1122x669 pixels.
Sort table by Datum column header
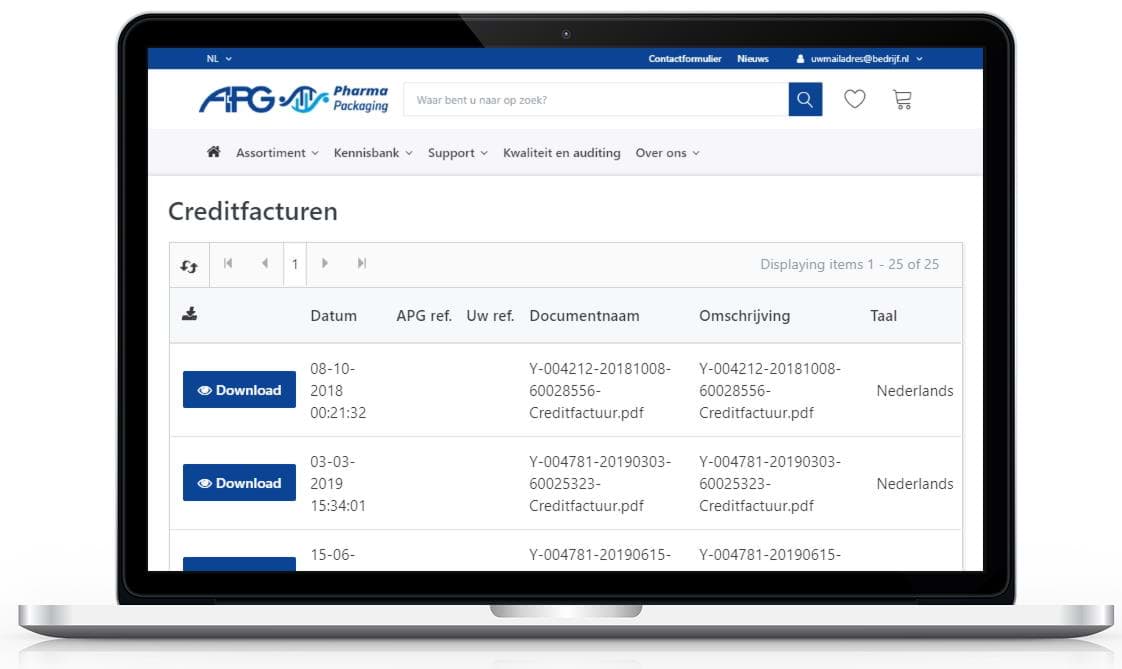[333, 316]
